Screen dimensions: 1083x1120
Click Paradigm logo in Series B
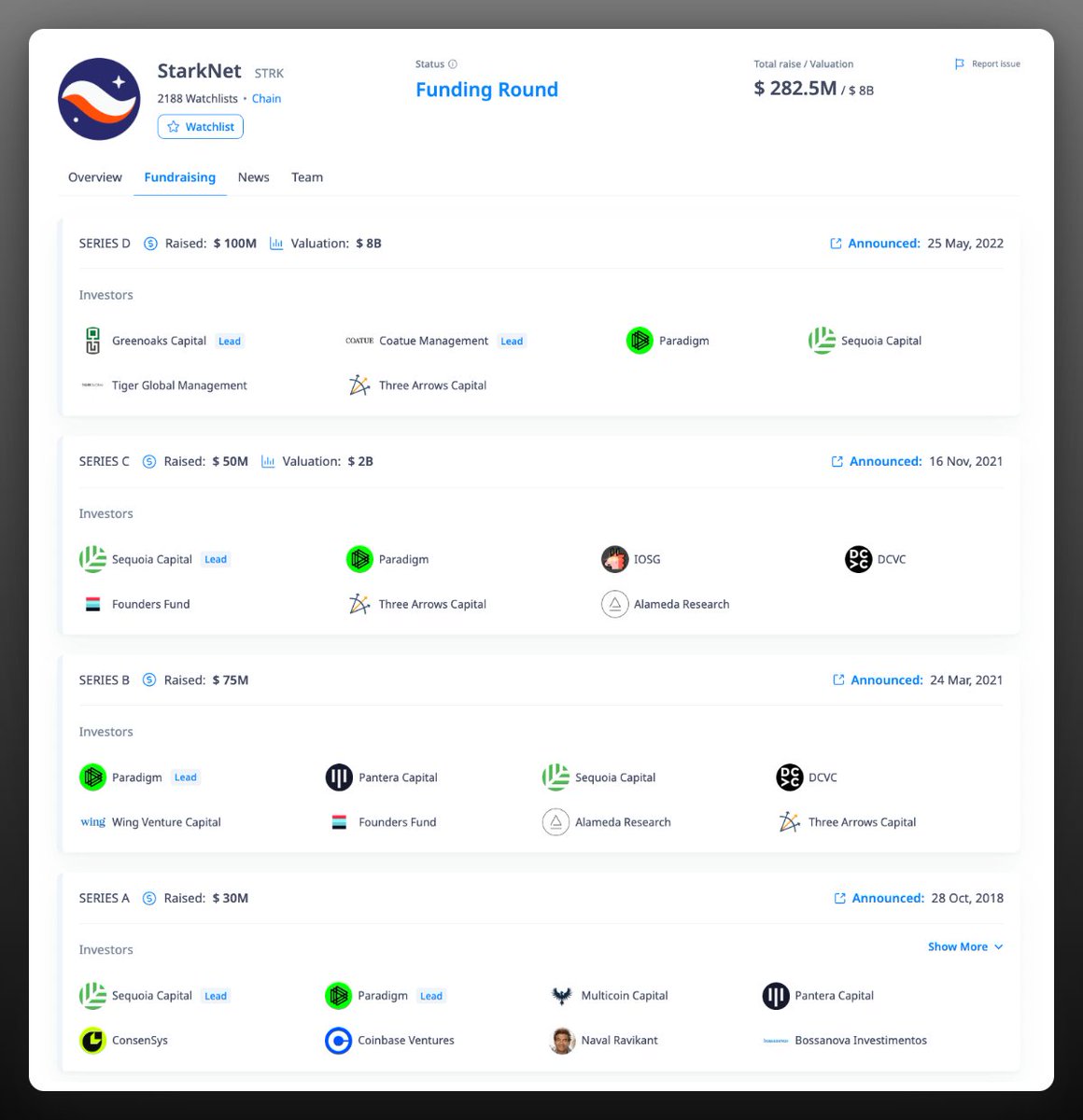pos(92,777)
